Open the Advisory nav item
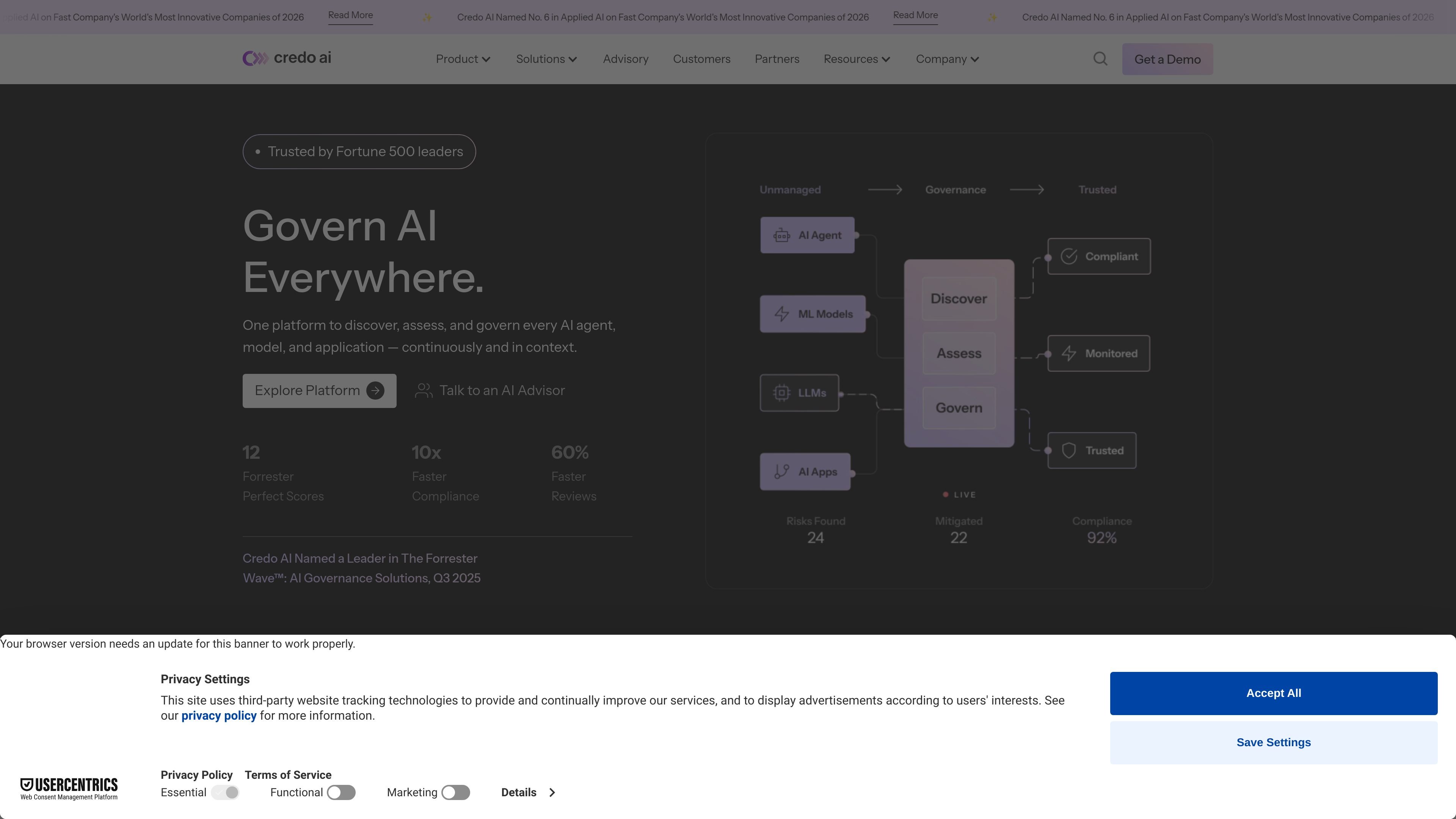 tap(626, 59)
